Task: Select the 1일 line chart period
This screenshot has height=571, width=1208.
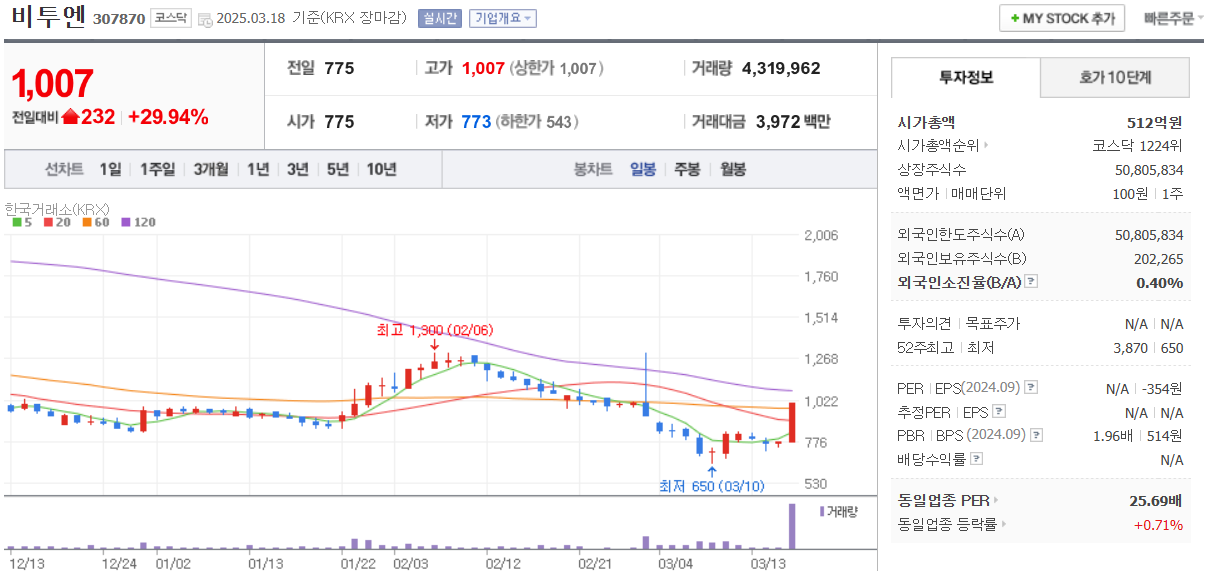Action: point(110,169)
